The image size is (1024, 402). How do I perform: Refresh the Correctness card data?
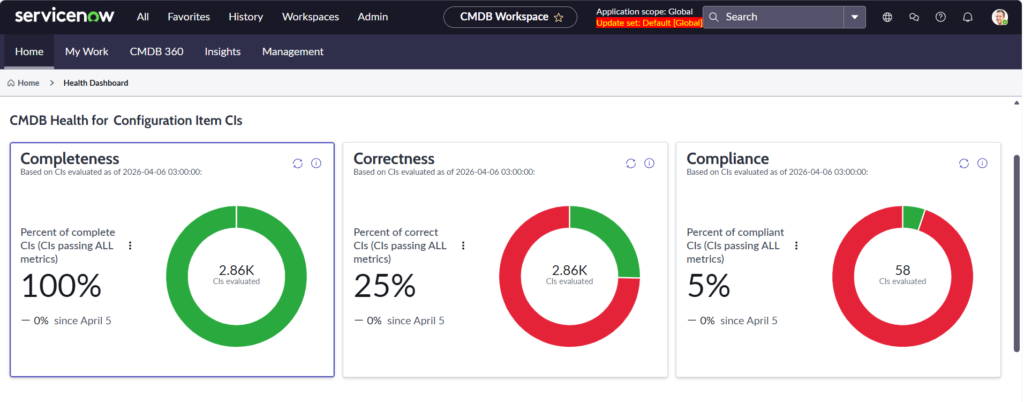[x=631, y=163]
